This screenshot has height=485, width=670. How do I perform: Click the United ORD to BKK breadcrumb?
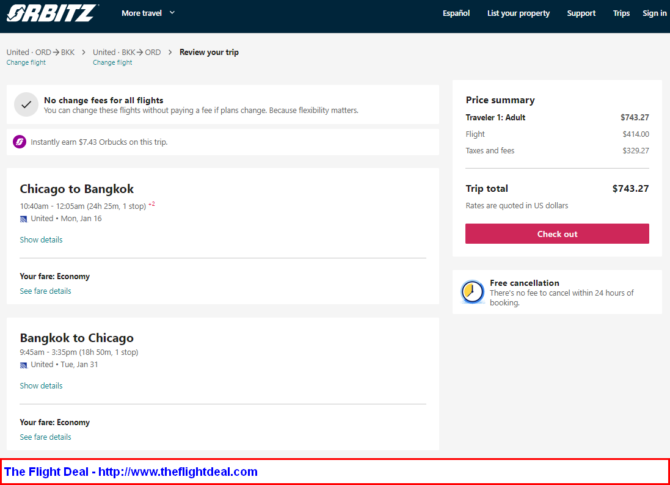[x=40, y=52]
